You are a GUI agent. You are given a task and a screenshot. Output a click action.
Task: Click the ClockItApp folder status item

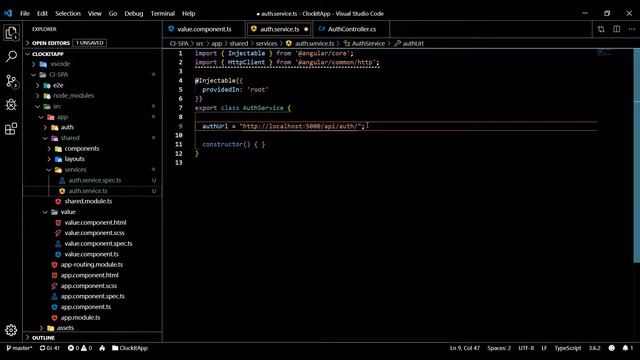(x=130, y=348)
